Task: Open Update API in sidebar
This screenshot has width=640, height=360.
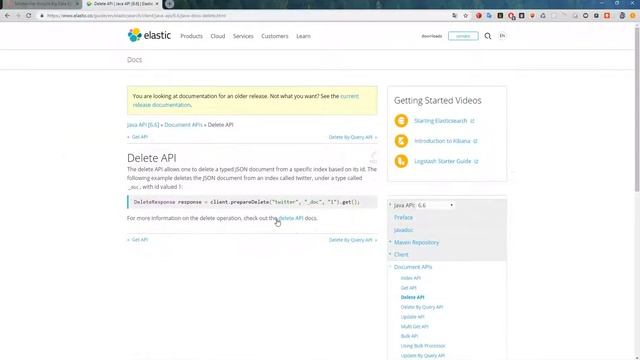Action: 412,317
